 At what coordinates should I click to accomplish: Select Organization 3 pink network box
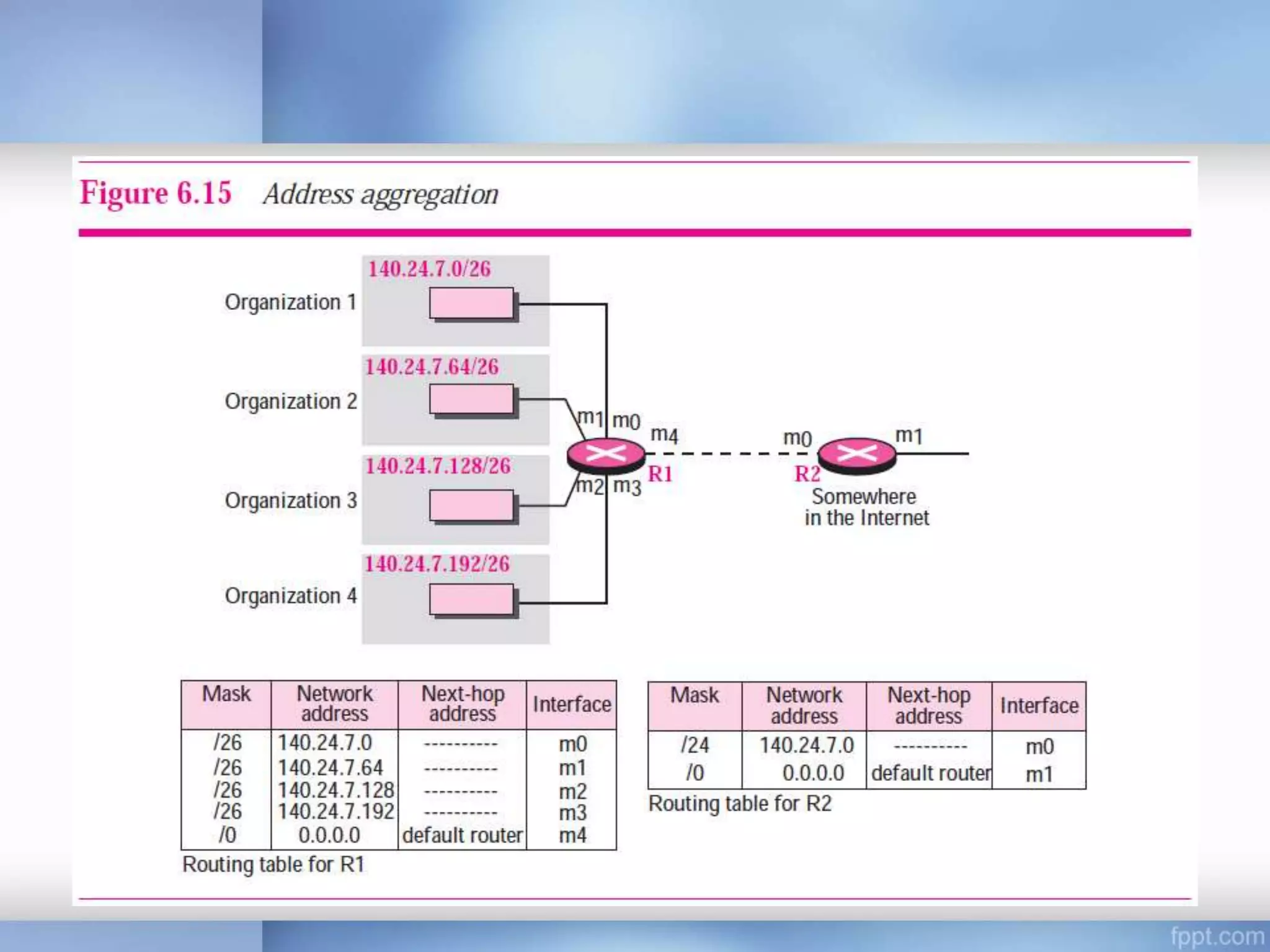click(471, 505)
